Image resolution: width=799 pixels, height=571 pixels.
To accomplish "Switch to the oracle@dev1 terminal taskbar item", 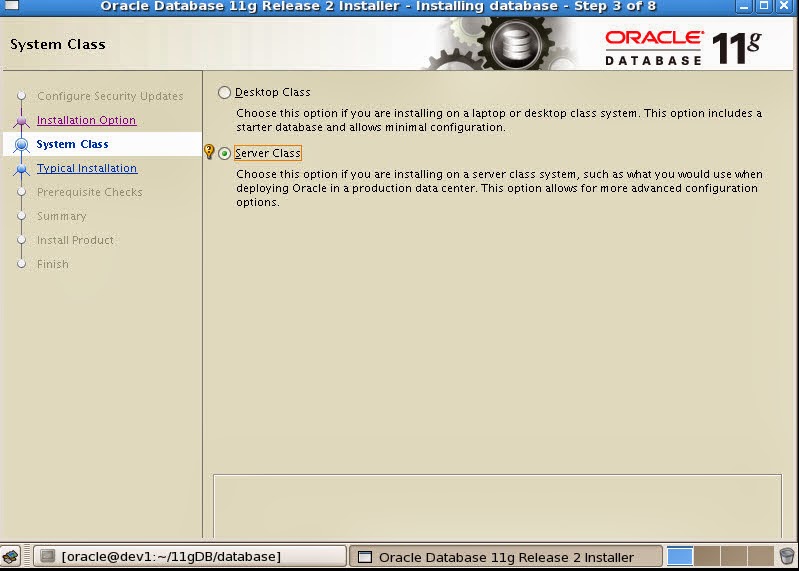I will coord(190,556).
